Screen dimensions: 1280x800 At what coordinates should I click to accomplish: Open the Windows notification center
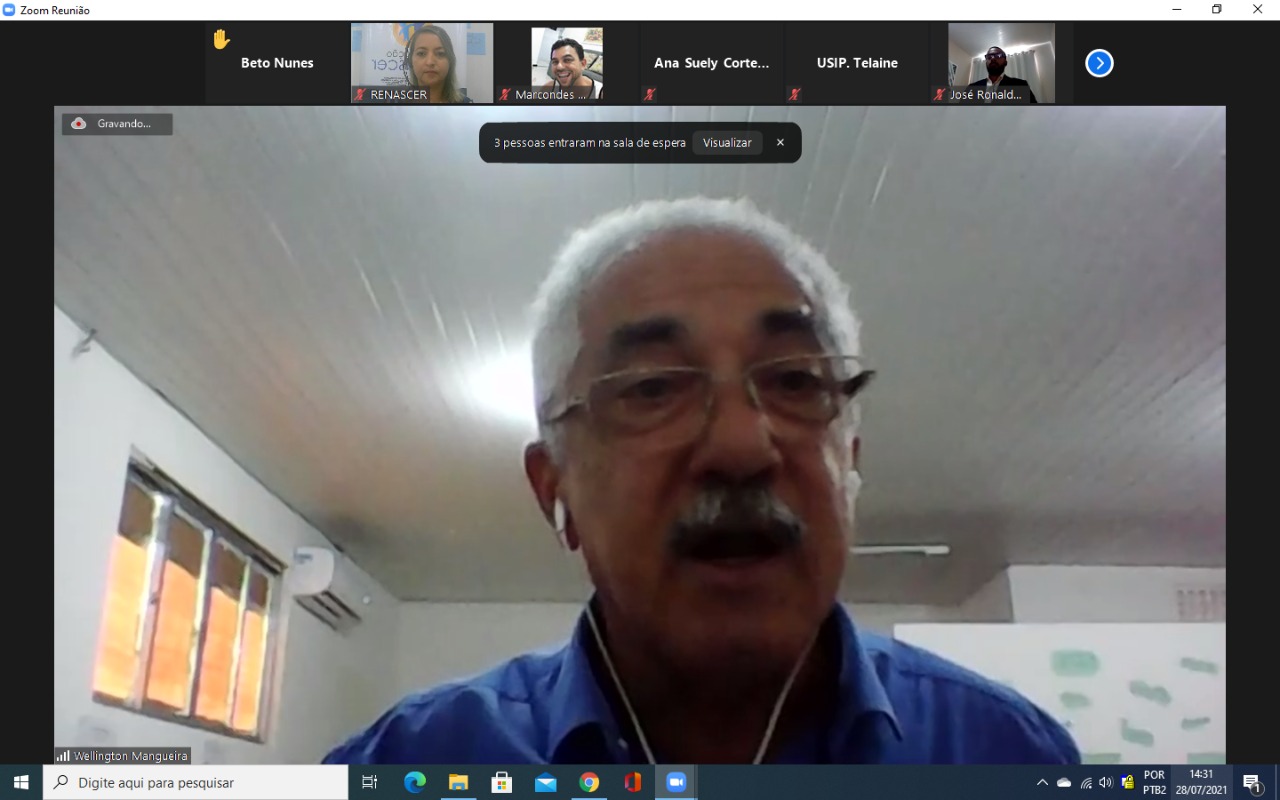tap(1252, 782)
